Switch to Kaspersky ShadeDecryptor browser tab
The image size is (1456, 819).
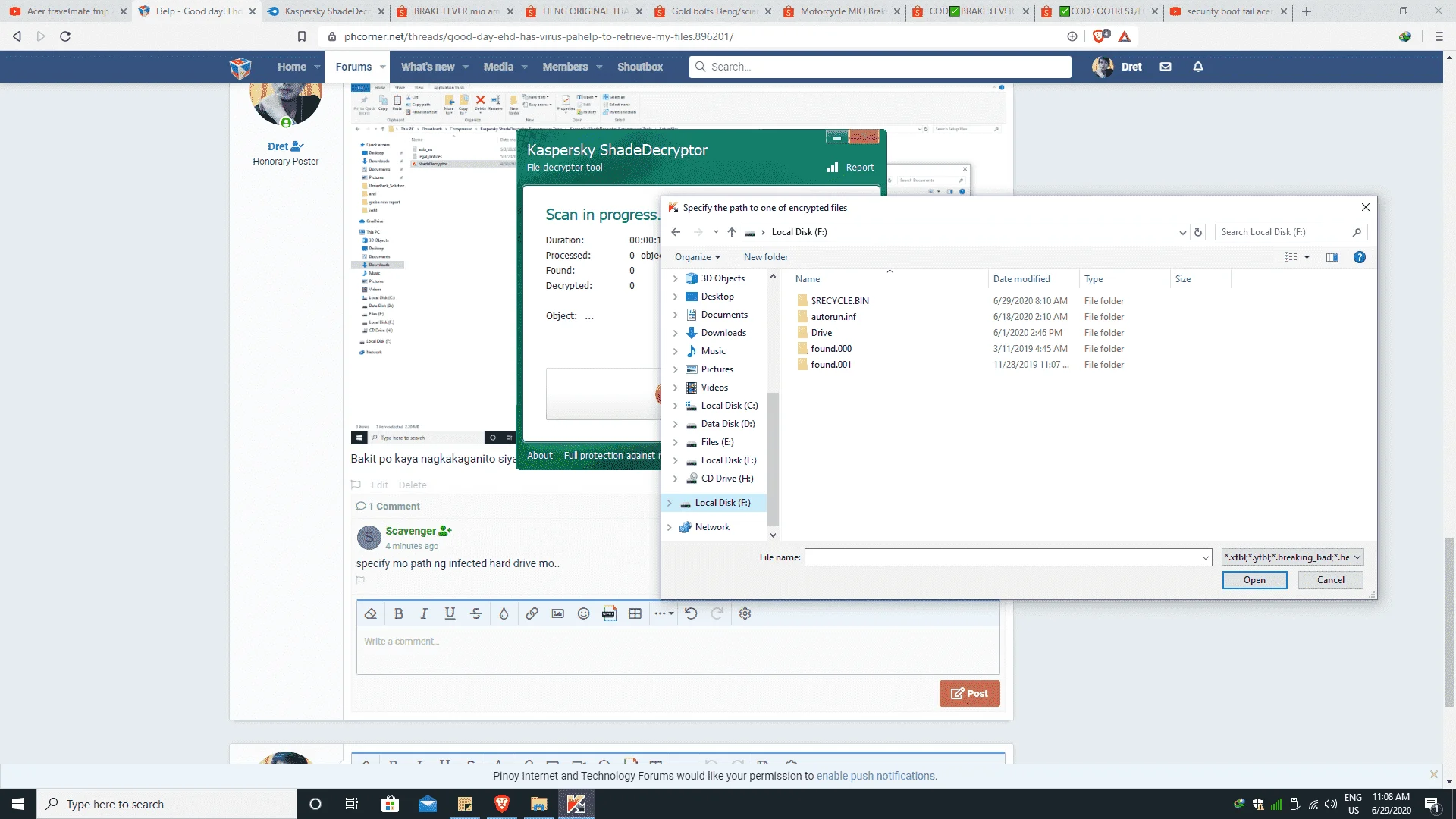(x=326, y=11)
